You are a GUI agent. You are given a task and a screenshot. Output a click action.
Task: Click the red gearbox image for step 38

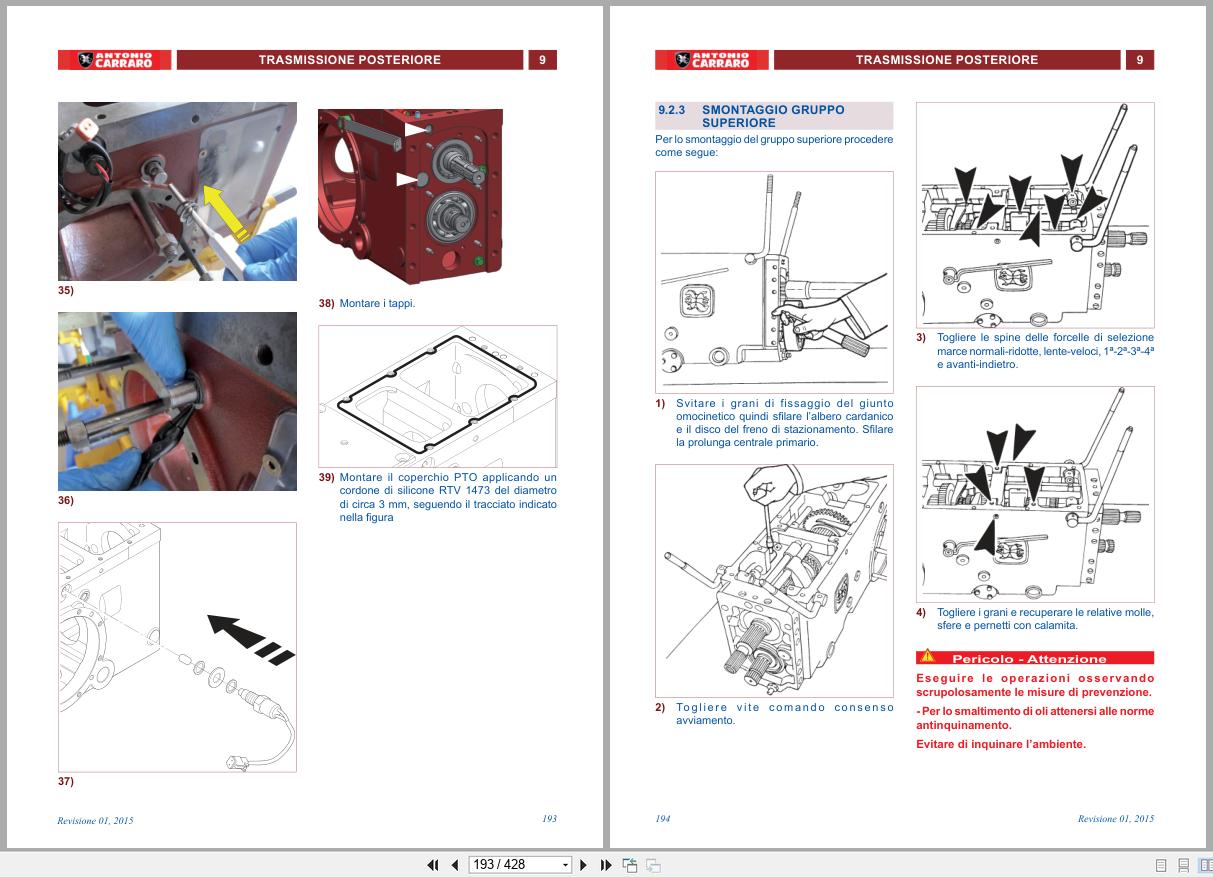coord(410,198)
